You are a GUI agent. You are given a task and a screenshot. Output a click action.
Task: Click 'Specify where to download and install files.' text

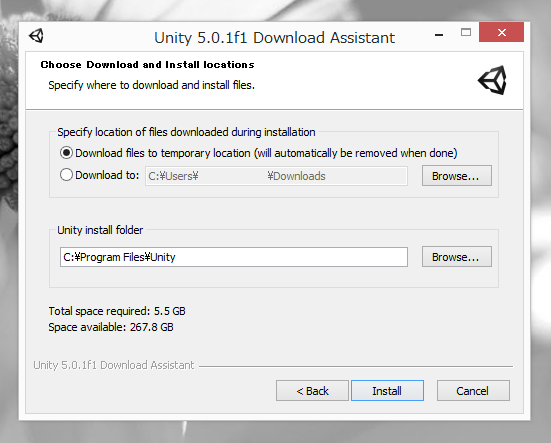pos(151,85)
